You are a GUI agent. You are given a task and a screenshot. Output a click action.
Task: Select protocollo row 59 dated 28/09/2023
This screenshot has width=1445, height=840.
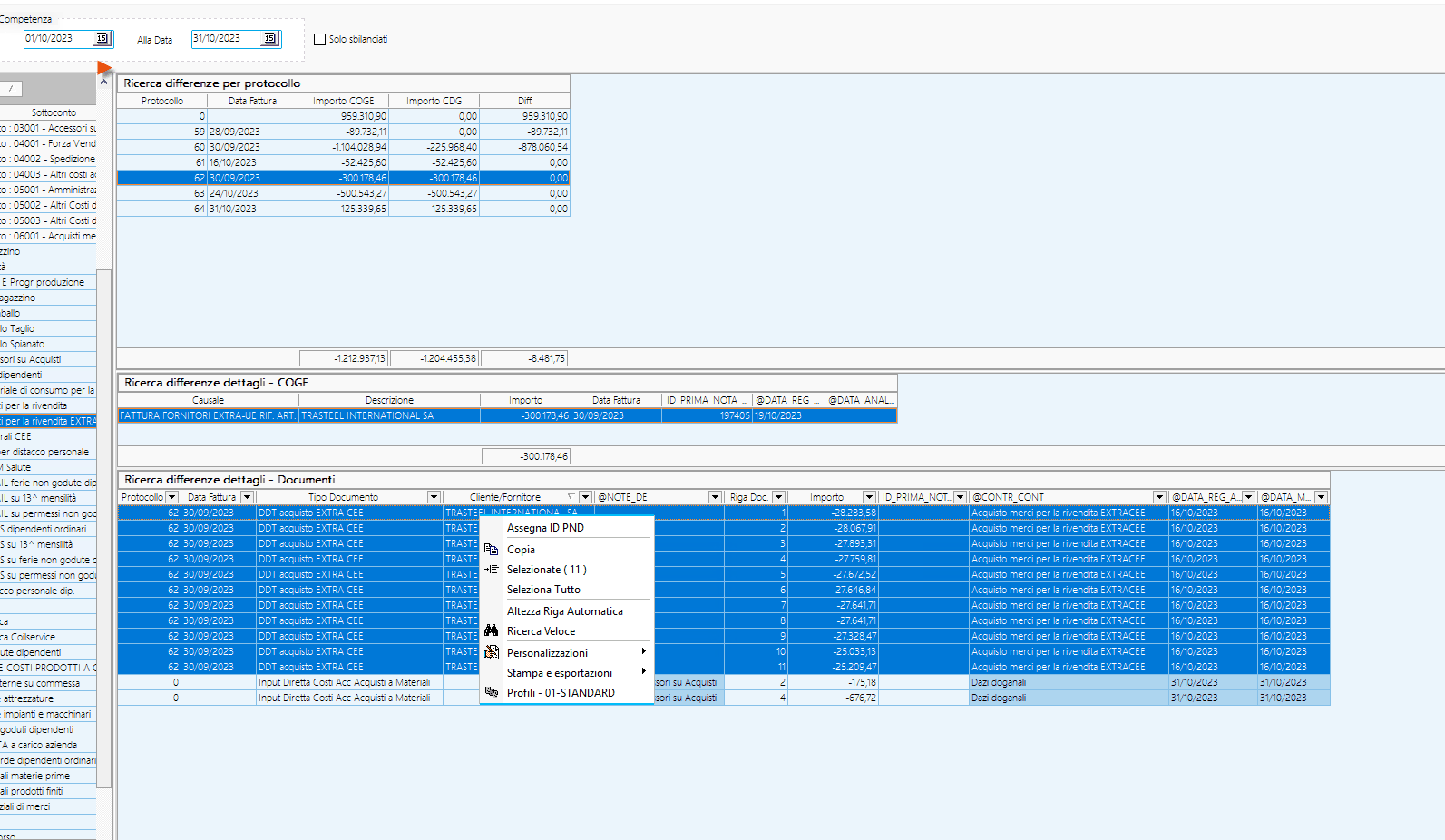click(x=344, y=132)
